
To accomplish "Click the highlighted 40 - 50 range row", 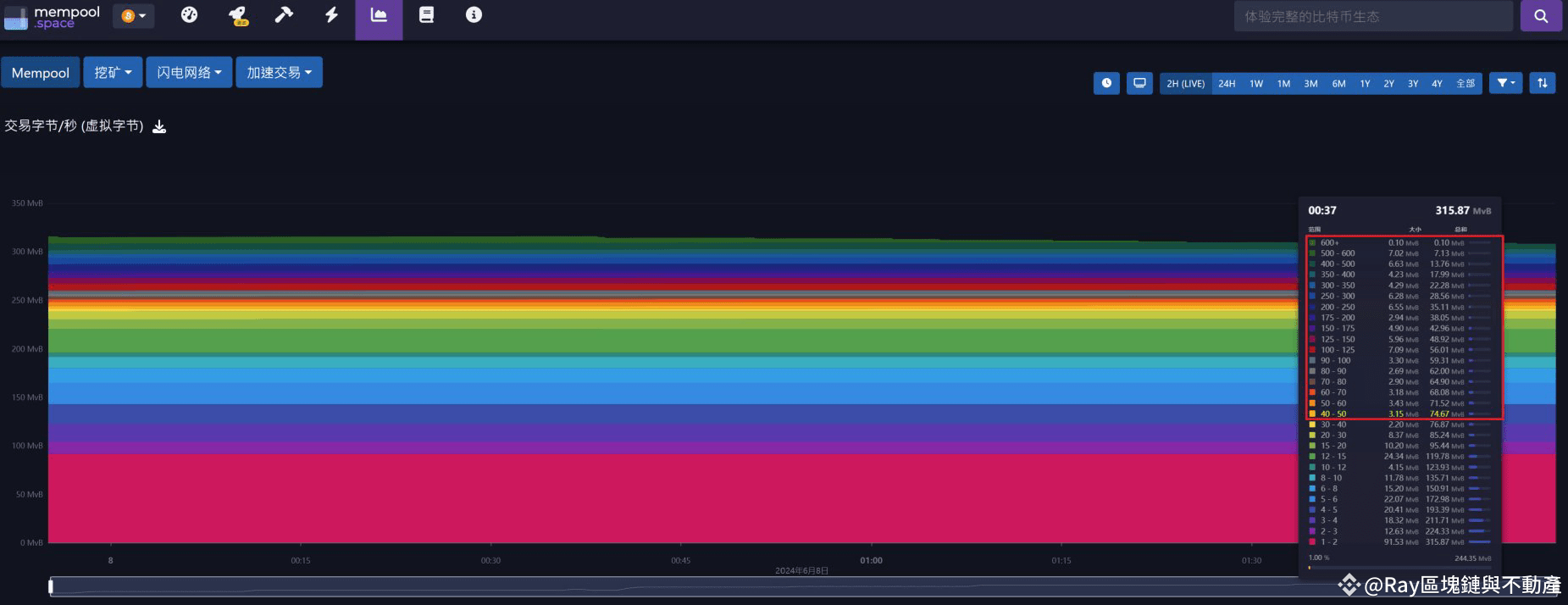I will (1401, 414).
